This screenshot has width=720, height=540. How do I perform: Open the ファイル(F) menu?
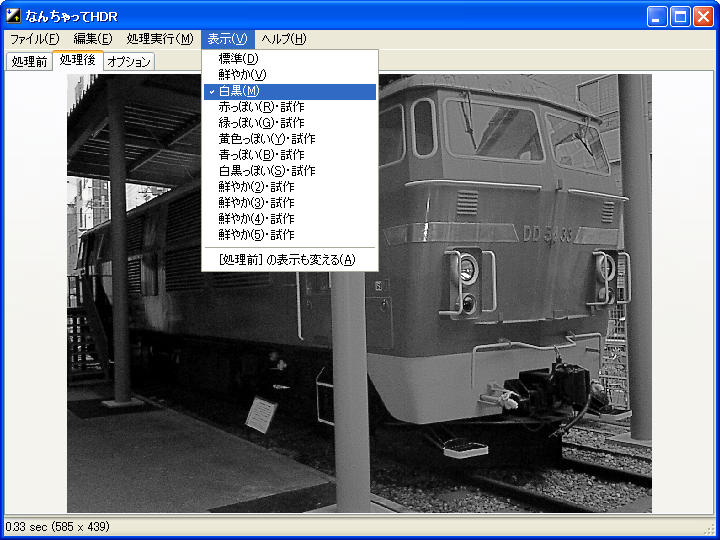(x=35, y=39)
